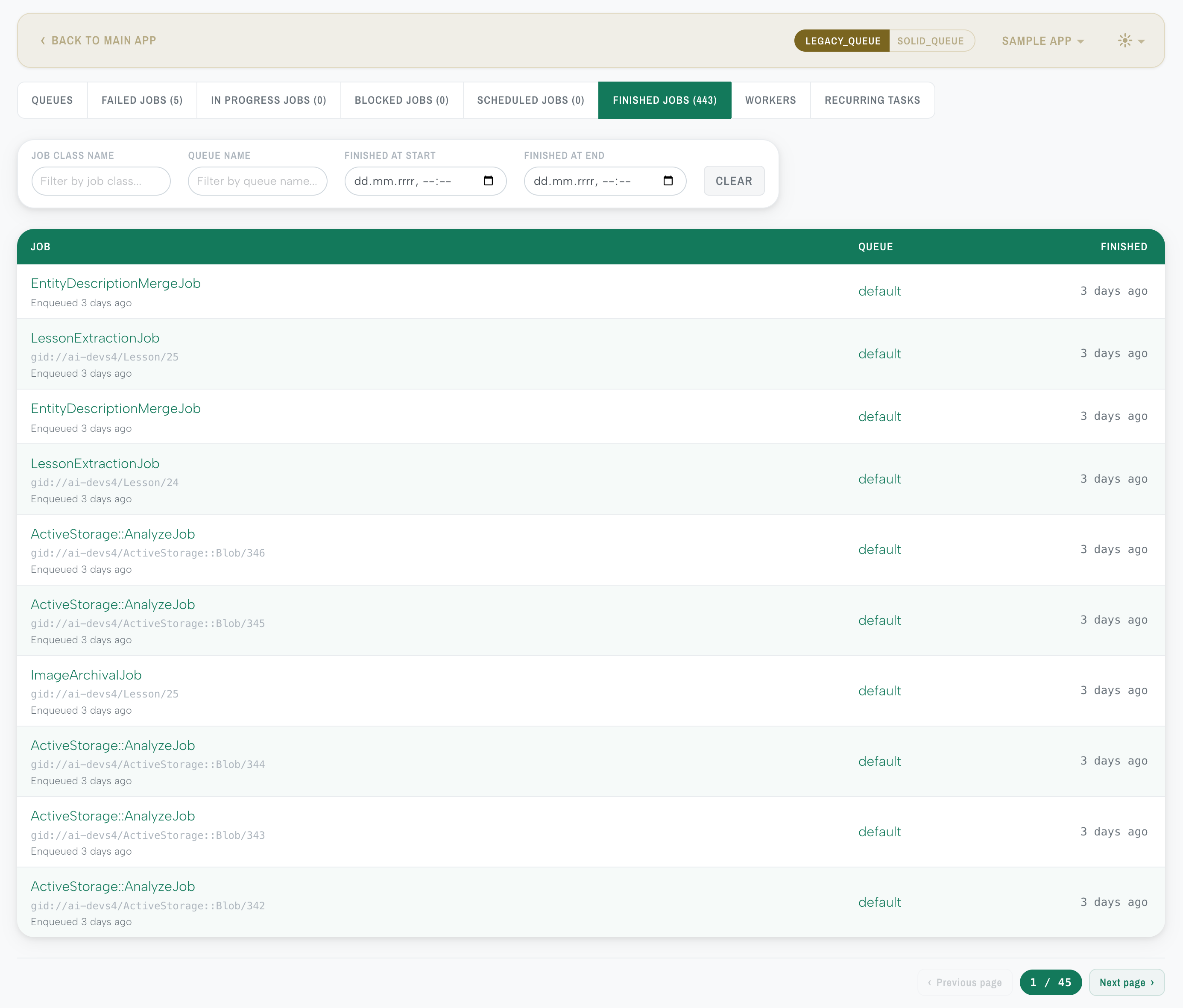Viewport: 1183px width, 1008px height.
Task: Click the job class name filter field
Action: click(101, 181)
